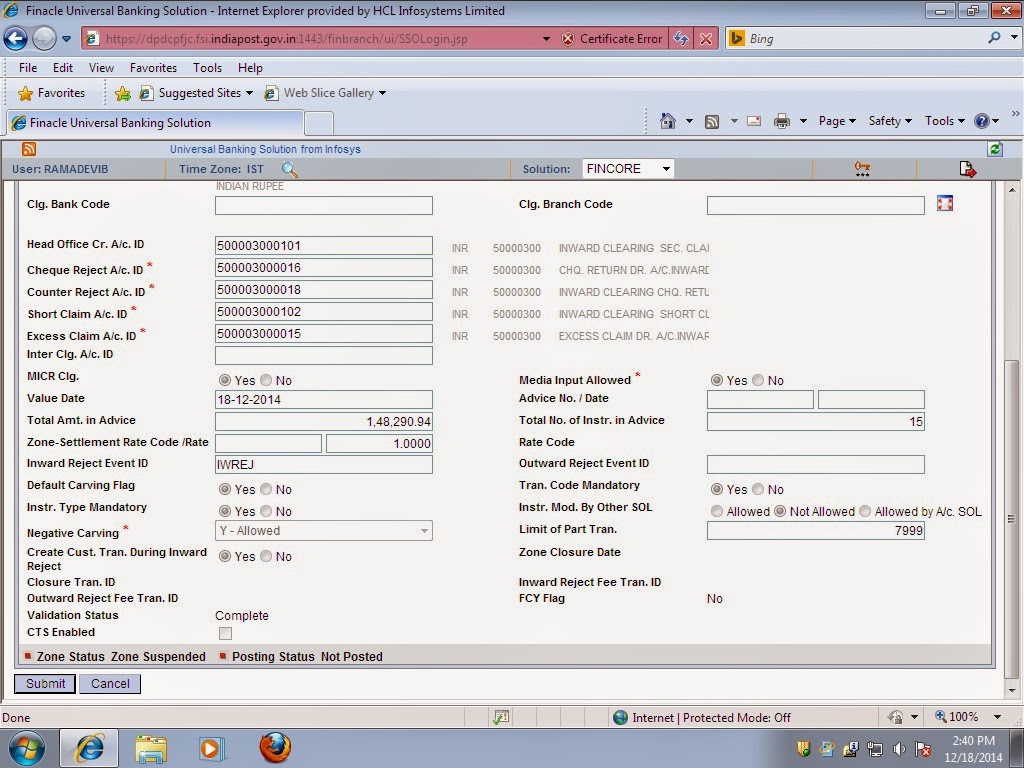
Task: Click the key icon in the Finacle toolbar
Action: point(862,168)
